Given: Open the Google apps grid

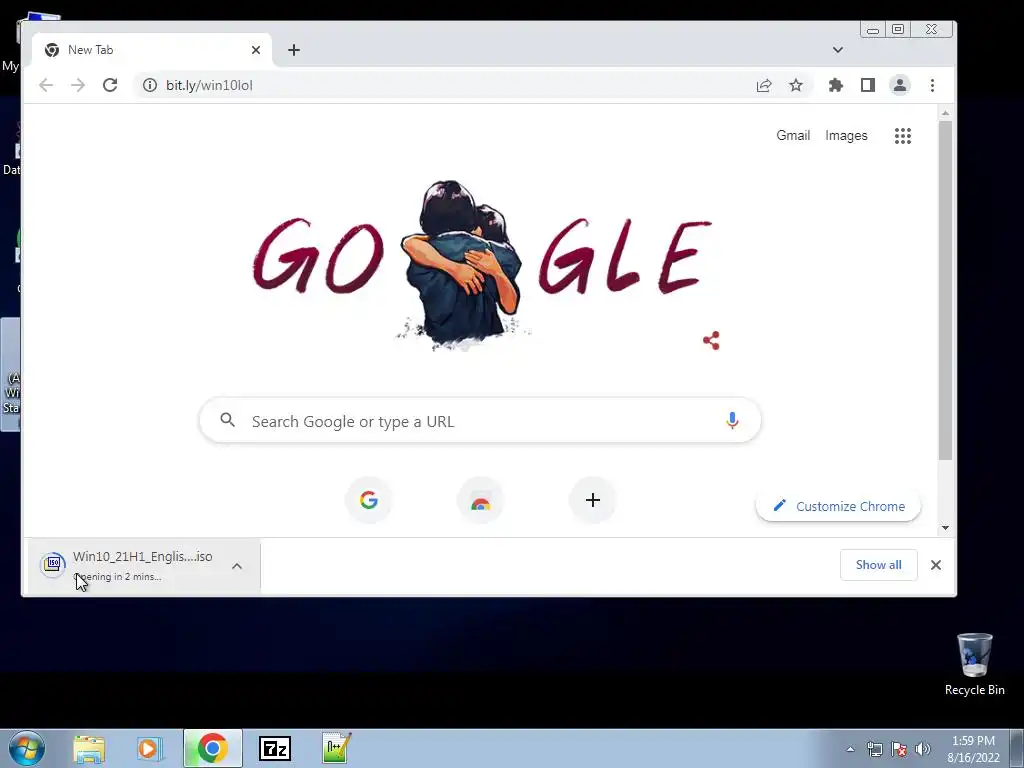Looking at the screenshot, I should [903, 136].
